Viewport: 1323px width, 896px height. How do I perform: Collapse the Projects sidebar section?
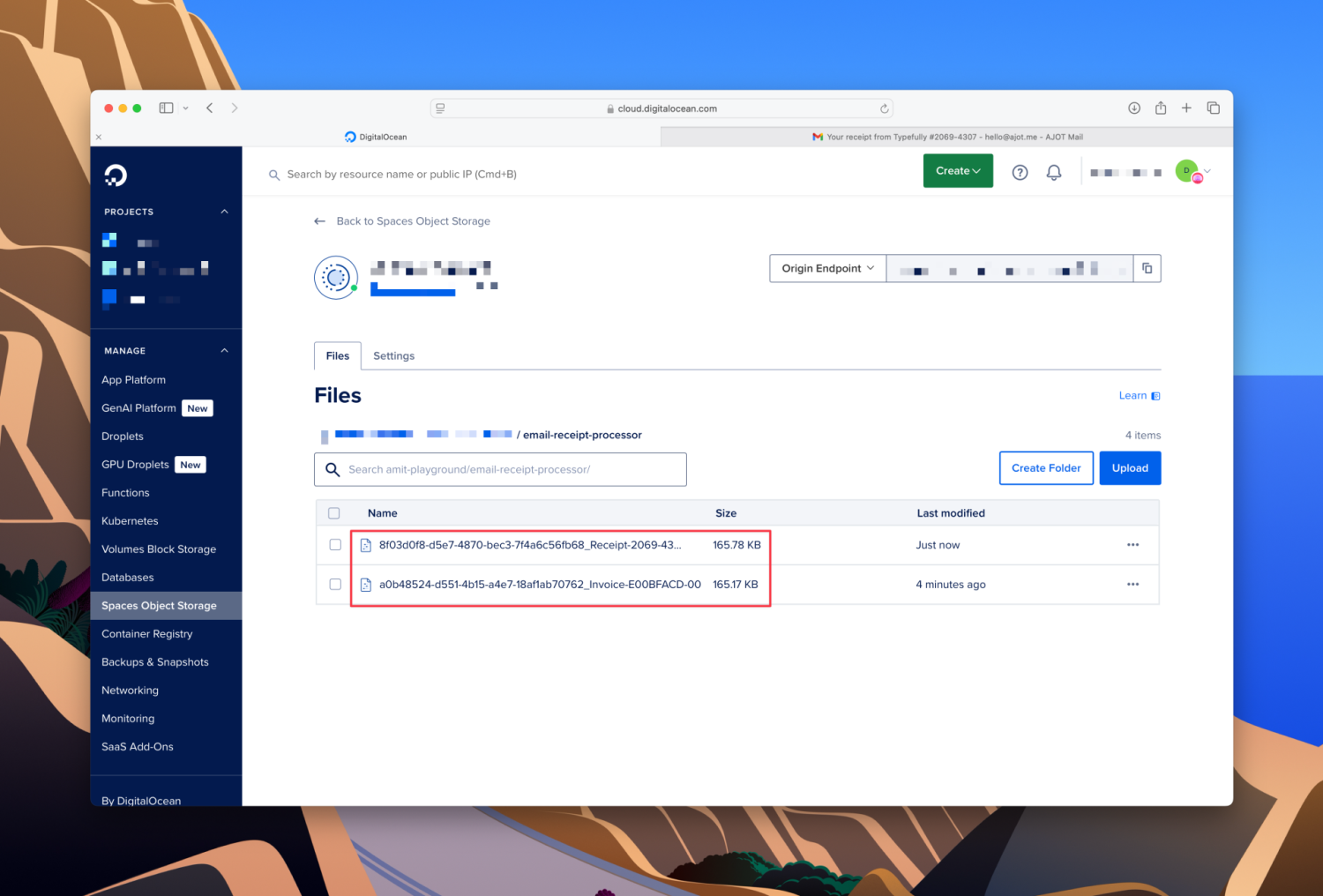pyautogui.click(x=224, y=212)
